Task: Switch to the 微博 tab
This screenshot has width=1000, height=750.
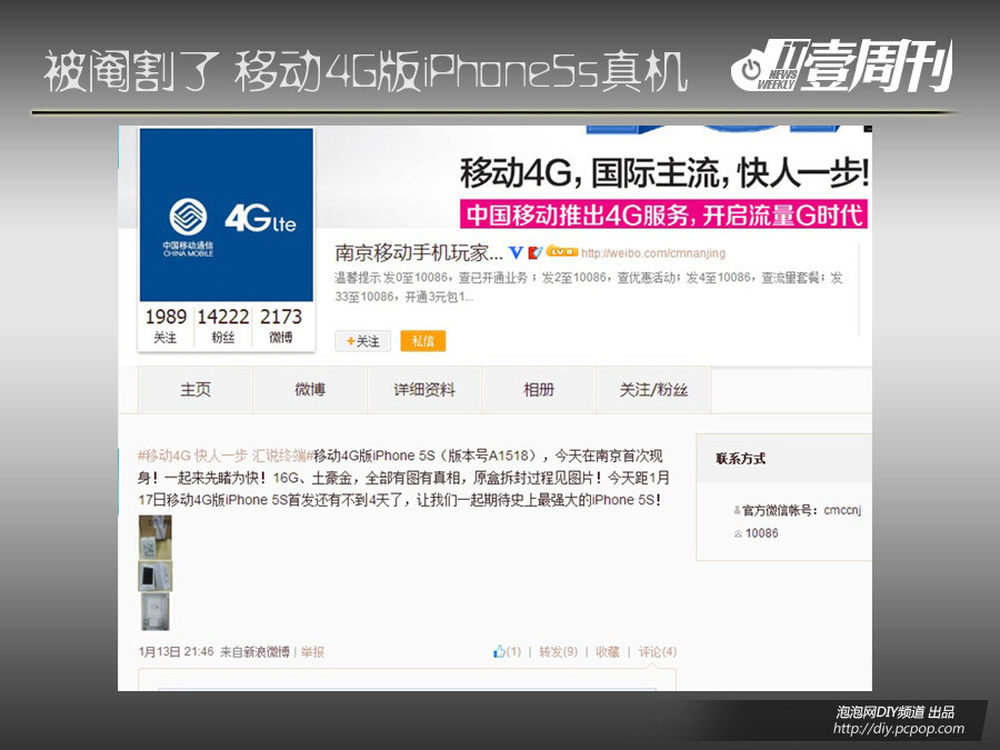Action: (310, 390)
